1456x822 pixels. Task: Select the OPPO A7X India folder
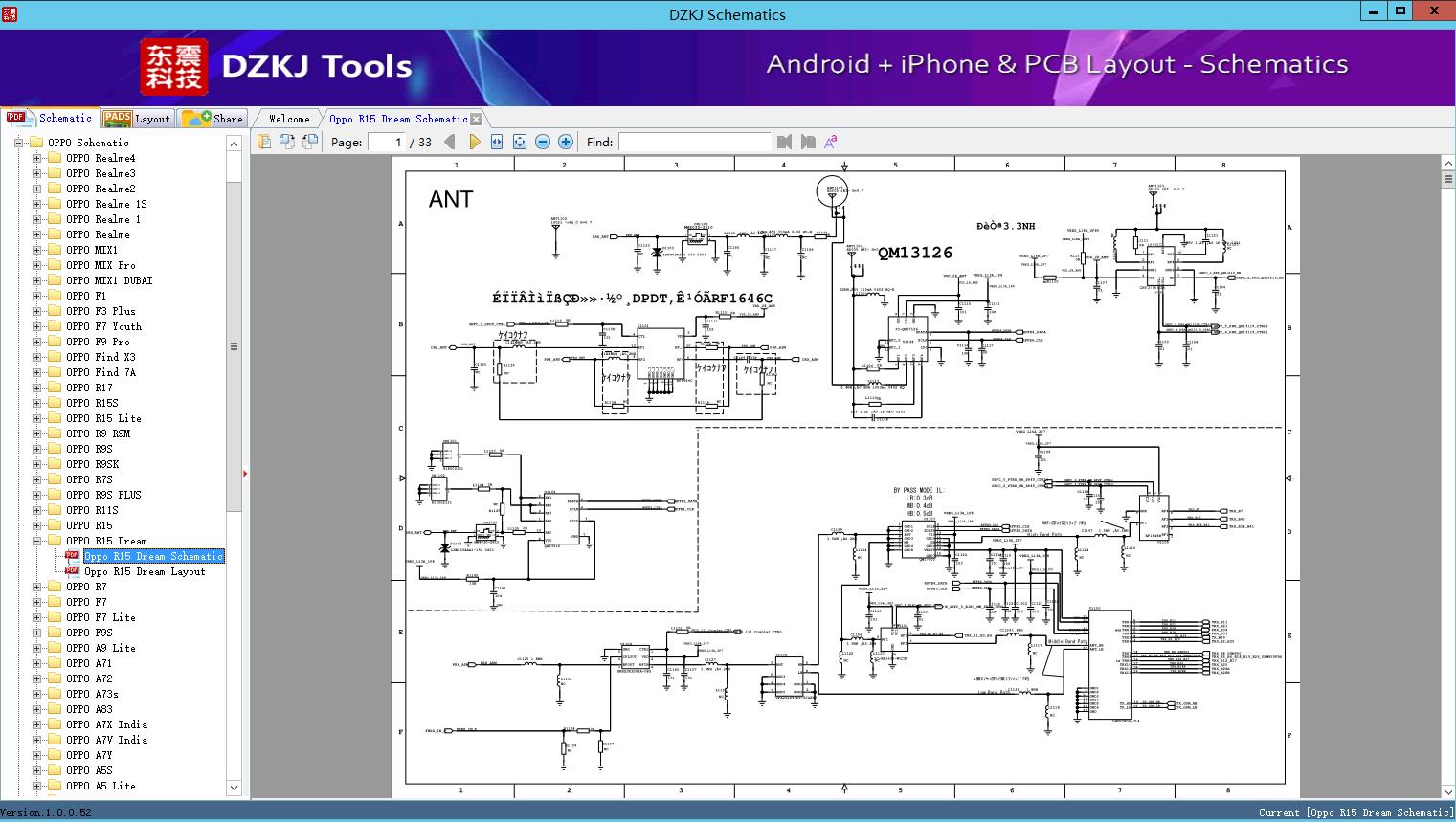[106, 724]
